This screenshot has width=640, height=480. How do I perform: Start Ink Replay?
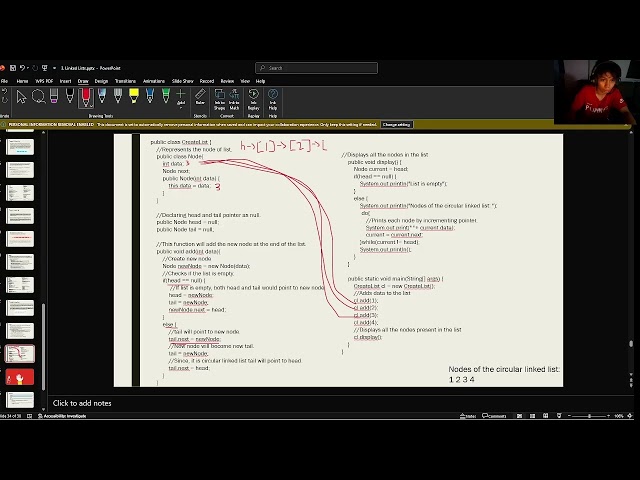tap(253, 100)
